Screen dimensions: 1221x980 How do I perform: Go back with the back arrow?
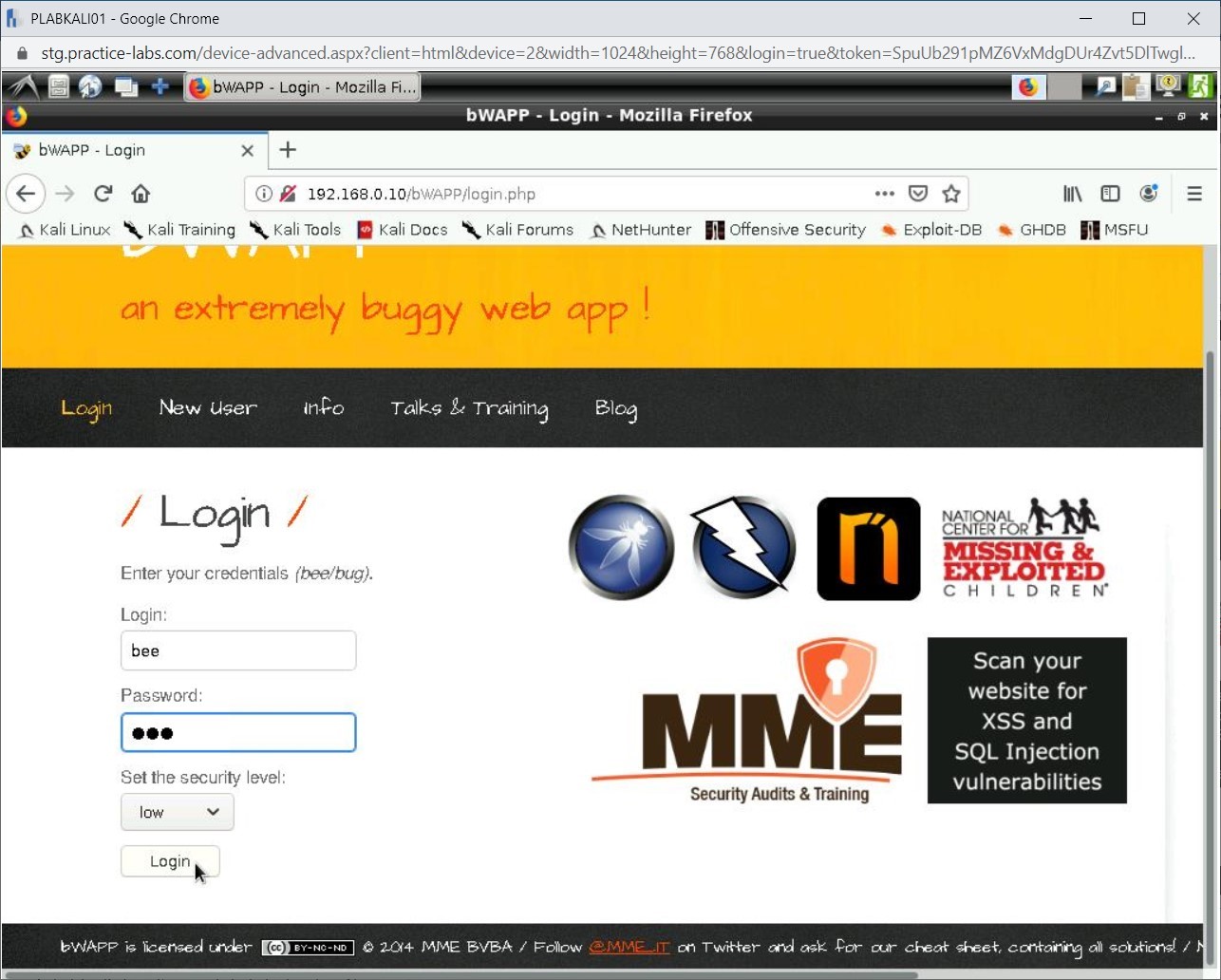point(26,194)
